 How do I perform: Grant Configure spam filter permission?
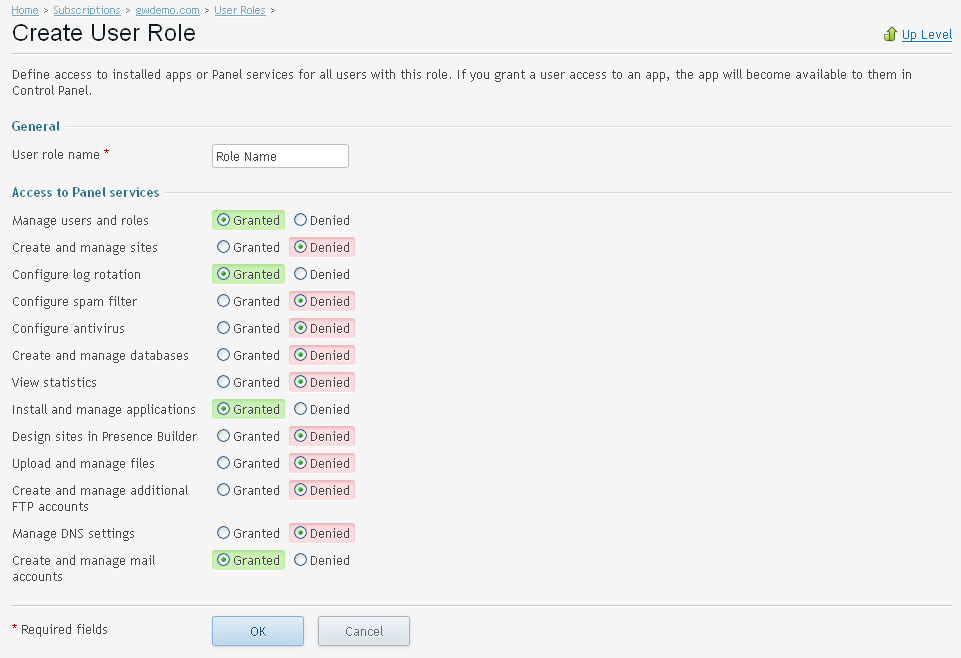[224, 301]
